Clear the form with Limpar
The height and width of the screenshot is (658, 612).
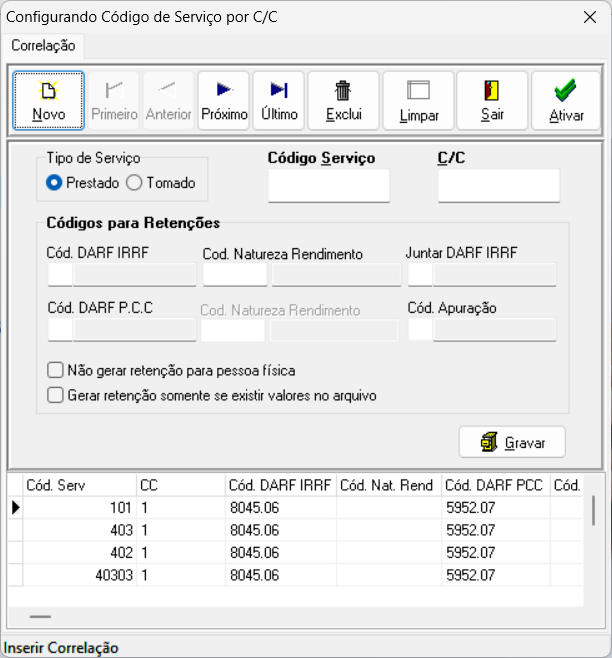(x=418, y=100)
